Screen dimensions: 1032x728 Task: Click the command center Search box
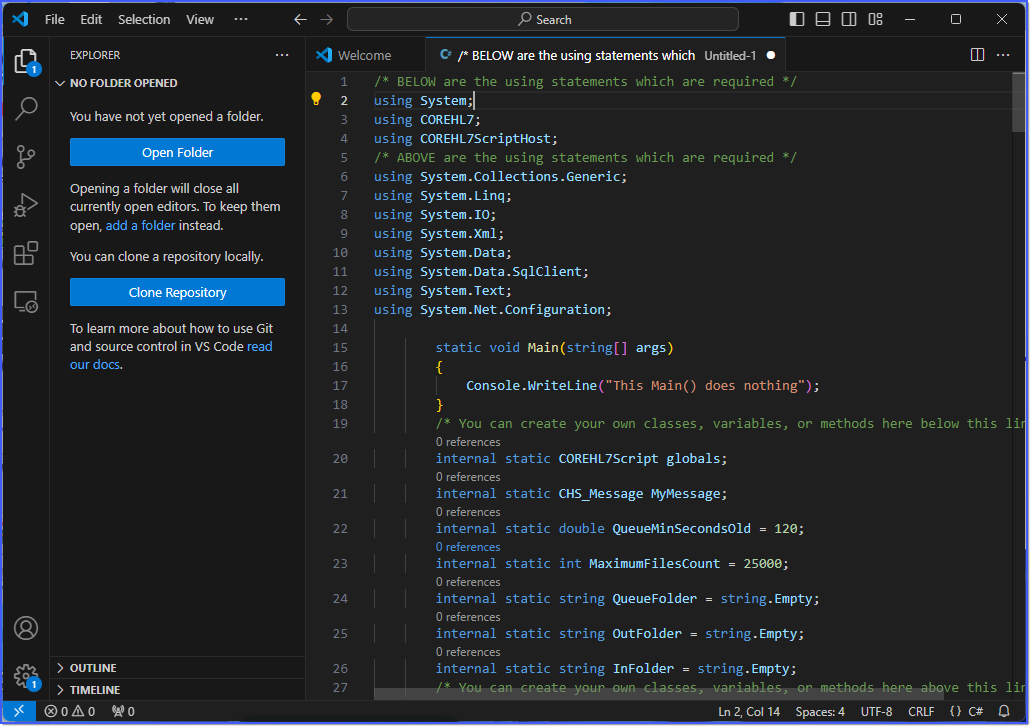click(543, 20)
